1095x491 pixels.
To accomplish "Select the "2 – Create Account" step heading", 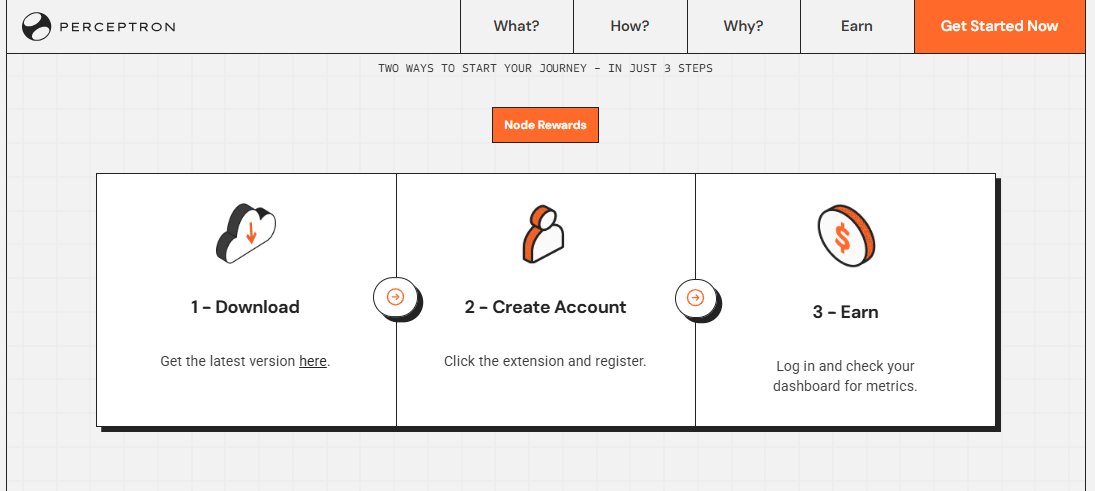I will [x=545, y=307].
